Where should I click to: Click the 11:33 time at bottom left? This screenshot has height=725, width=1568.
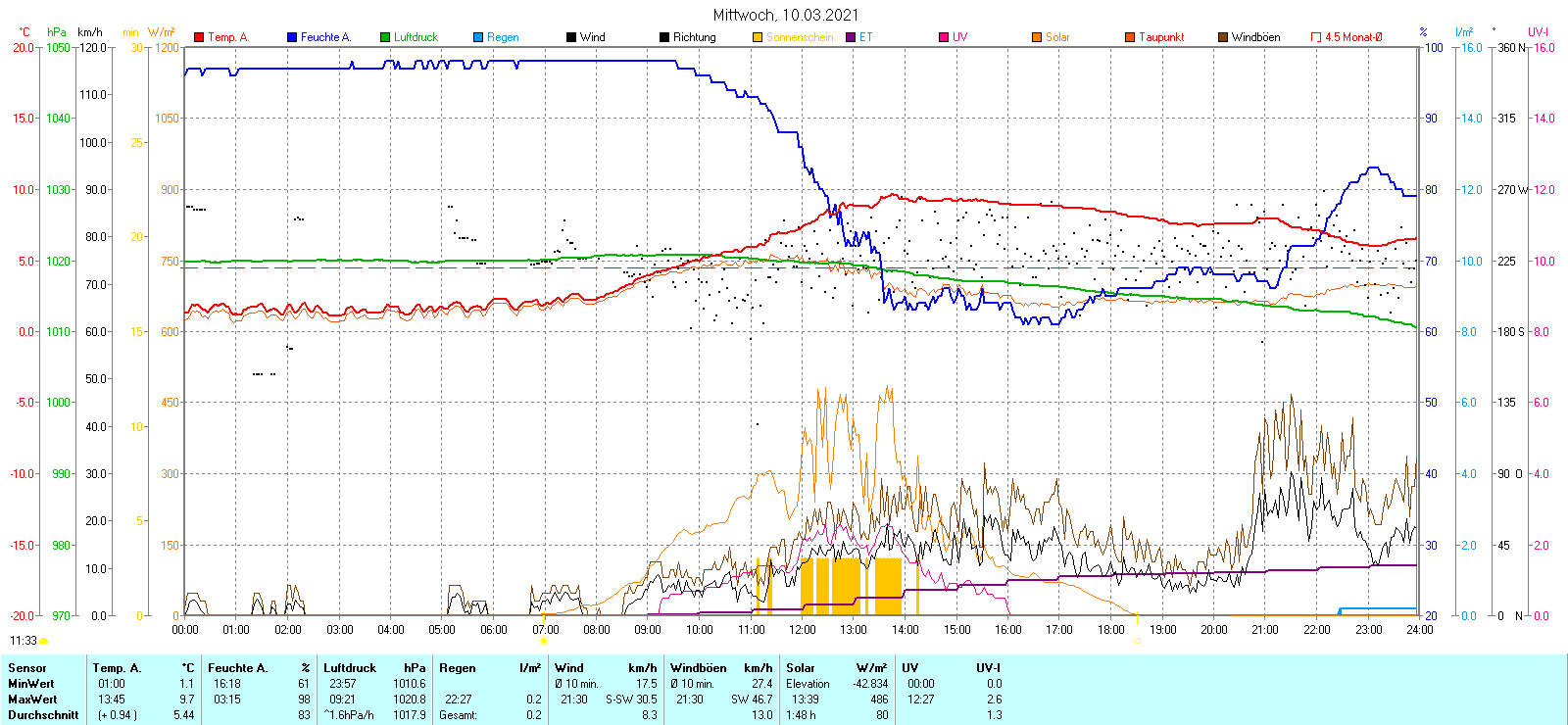coord(24,641)
